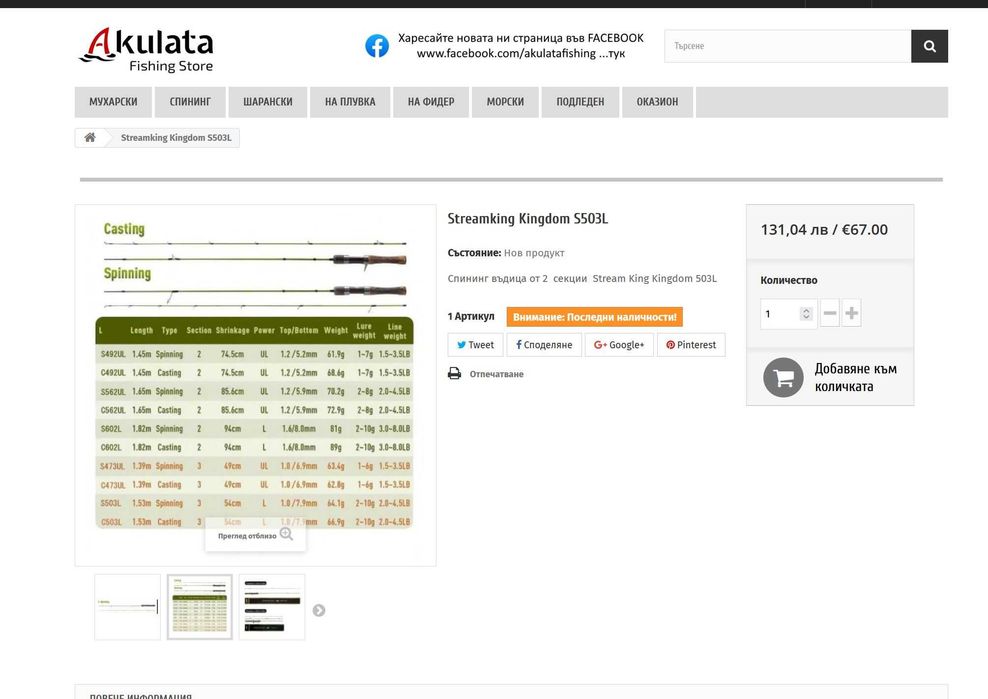Select the МОРСКИ menu category
988x699 pixels.
coord(505,102)
